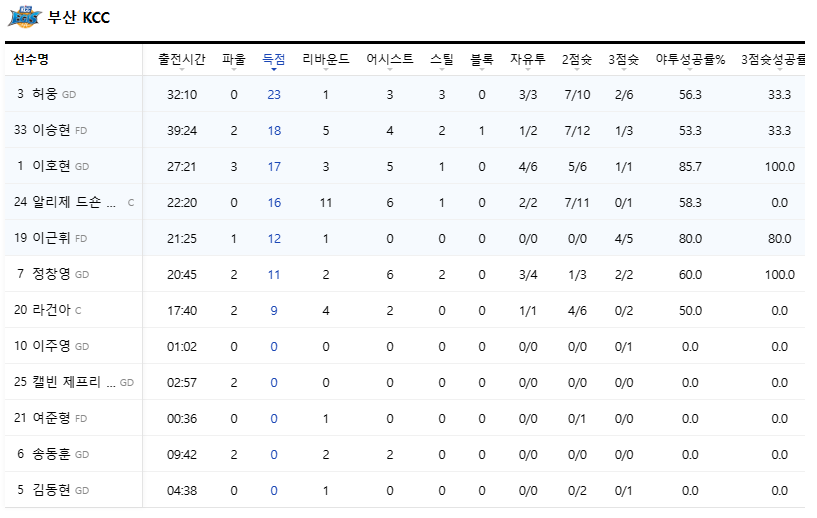Image resolution: width=817 pixels, height=518 pixels.
Task: Click the Busan KCC team logo
Action: (x=24, y=17)
